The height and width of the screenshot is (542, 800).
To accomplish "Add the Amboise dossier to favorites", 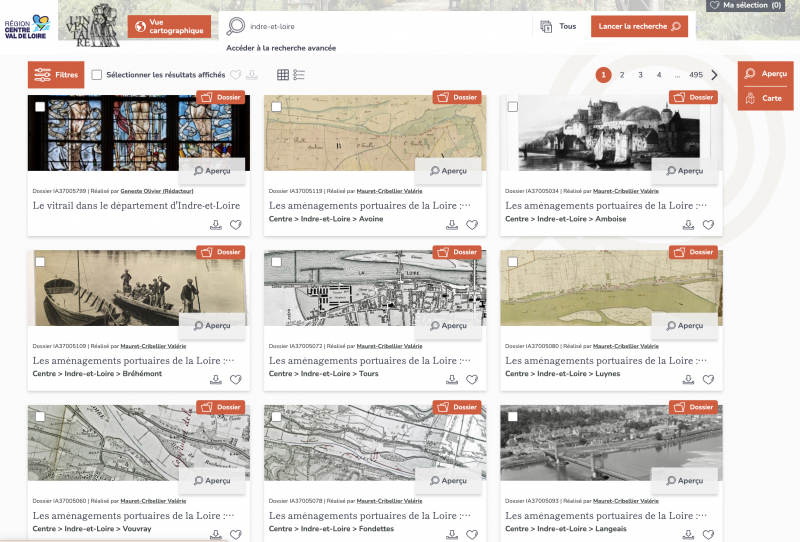I will [x=708, y=225].
